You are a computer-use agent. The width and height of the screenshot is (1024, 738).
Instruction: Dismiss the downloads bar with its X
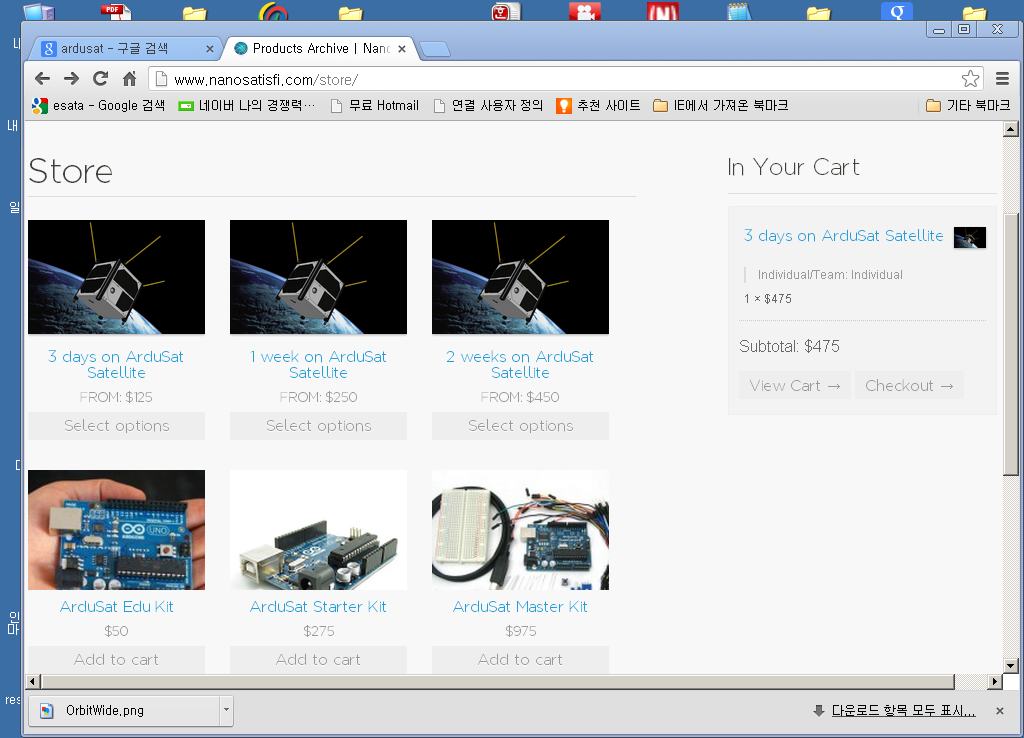[999, 711]
